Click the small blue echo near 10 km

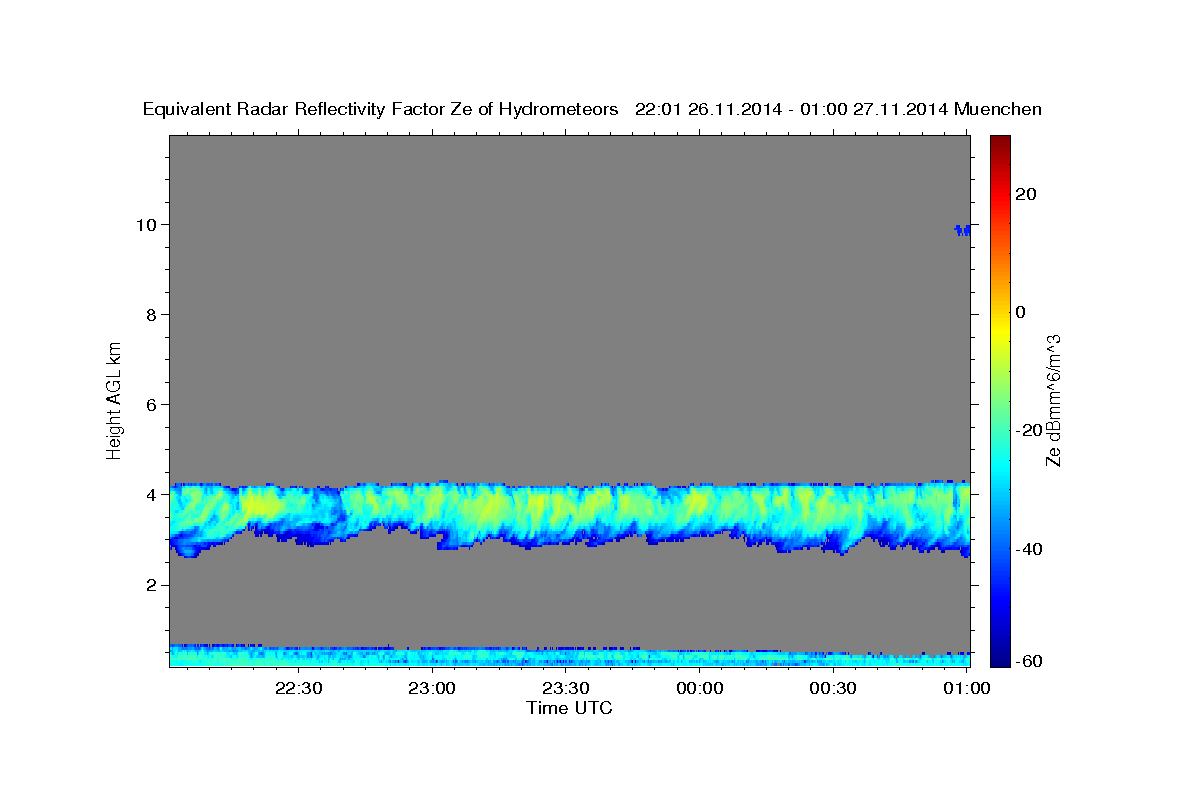pyautogui.click(x=962, y=230)
